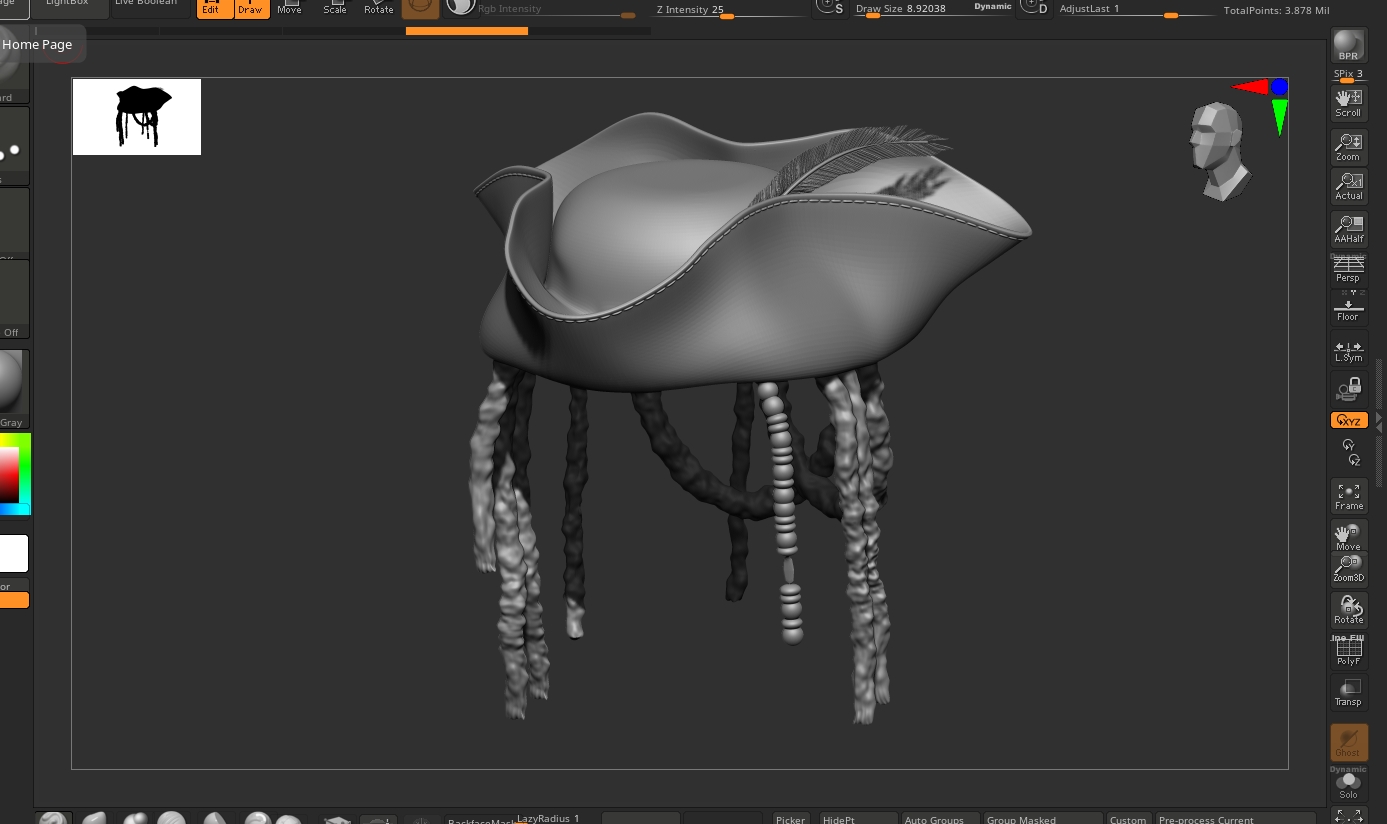Viewport: 1387px width, 824px height.
Task: Select the Scroll canvas tool
Action: point(1348,103)
